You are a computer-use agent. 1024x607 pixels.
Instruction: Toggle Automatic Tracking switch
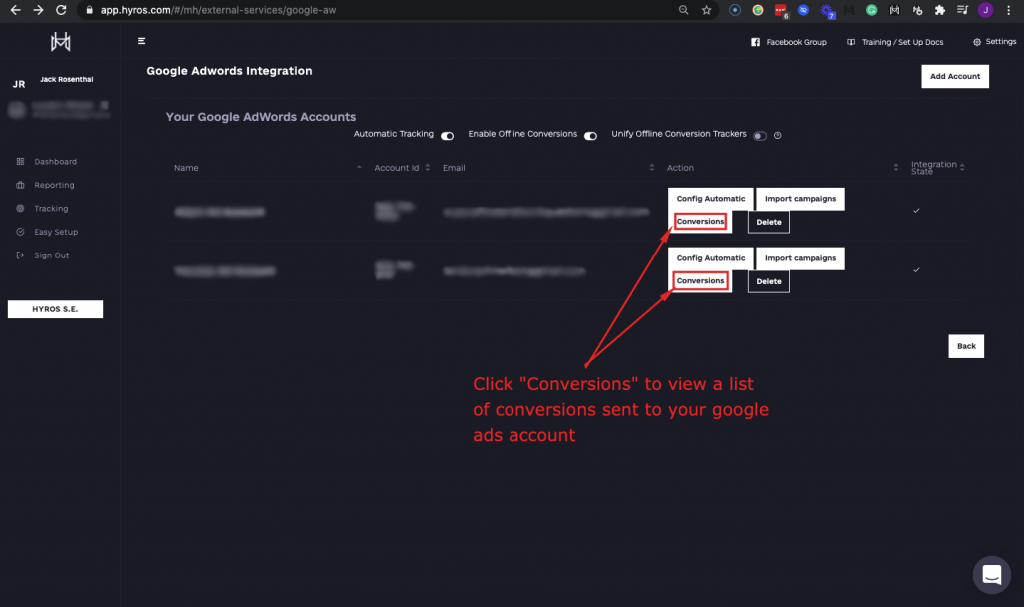click(447, 136)
